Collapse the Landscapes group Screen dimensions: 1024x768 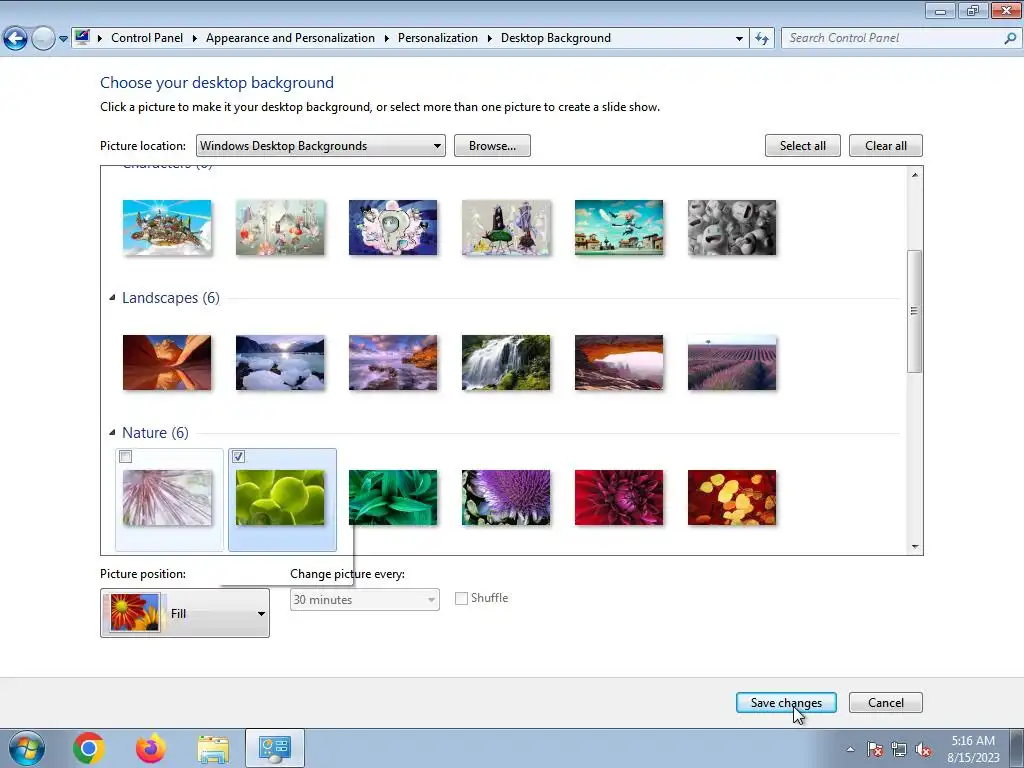coord(112,298)
